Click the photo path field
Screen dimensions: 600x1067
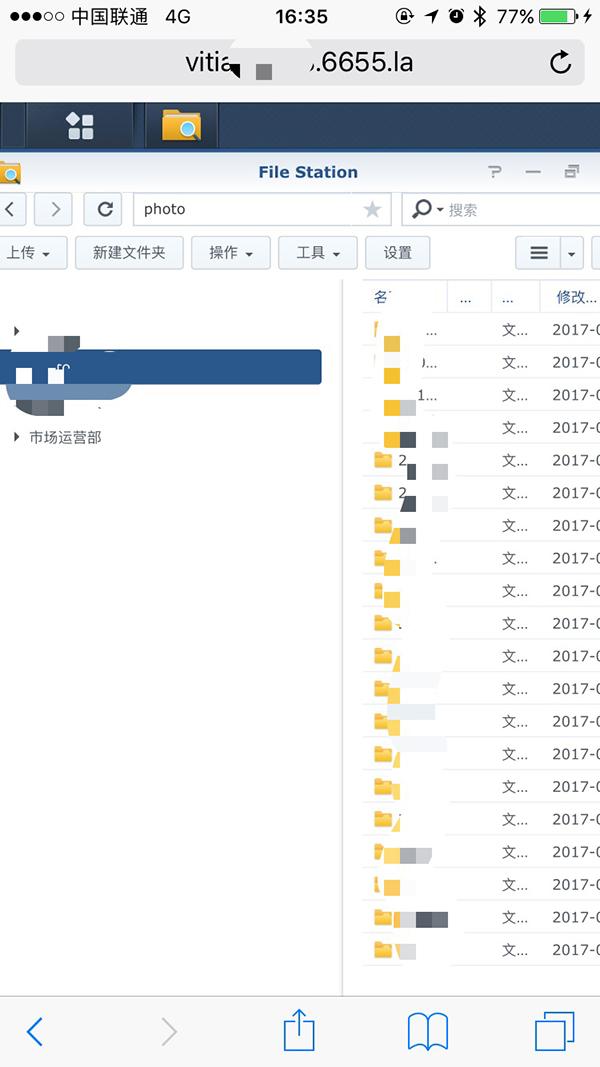point(250,209)
